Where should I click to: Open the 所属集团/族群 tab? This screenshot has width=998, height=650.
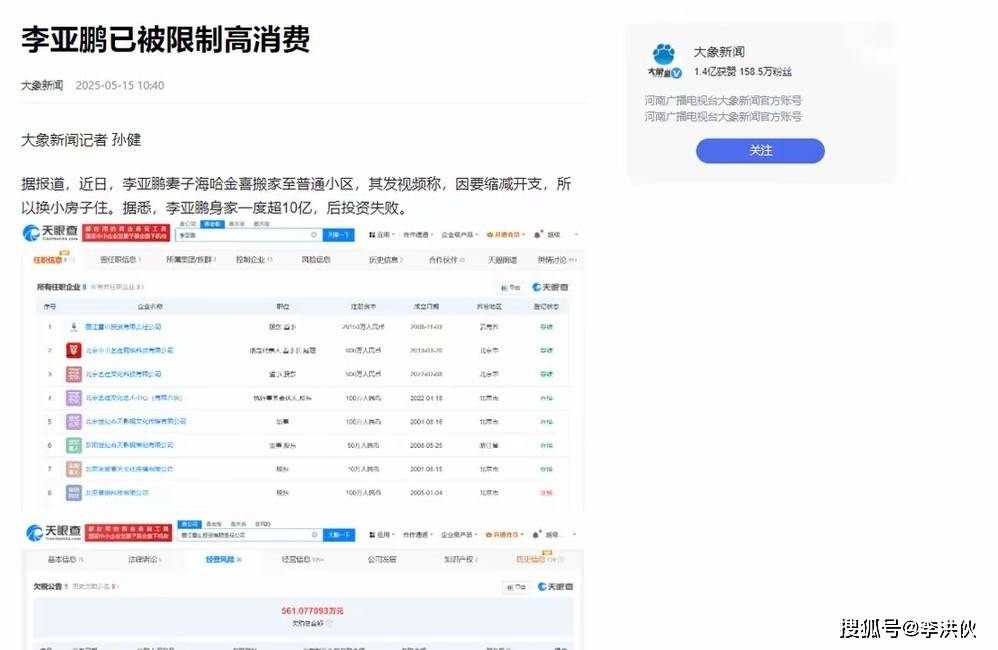coord(191,260)
